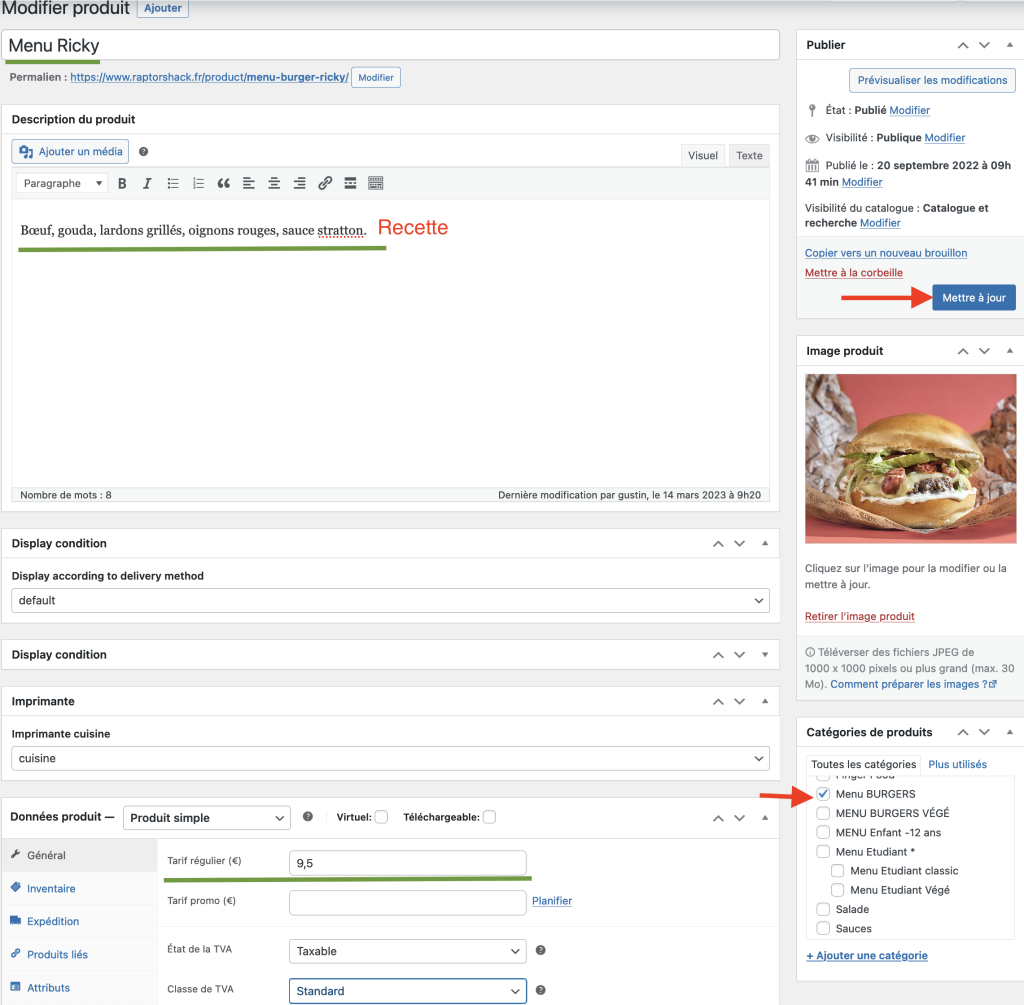Insert a bulleted list in the description

click(x=173, y=183)
